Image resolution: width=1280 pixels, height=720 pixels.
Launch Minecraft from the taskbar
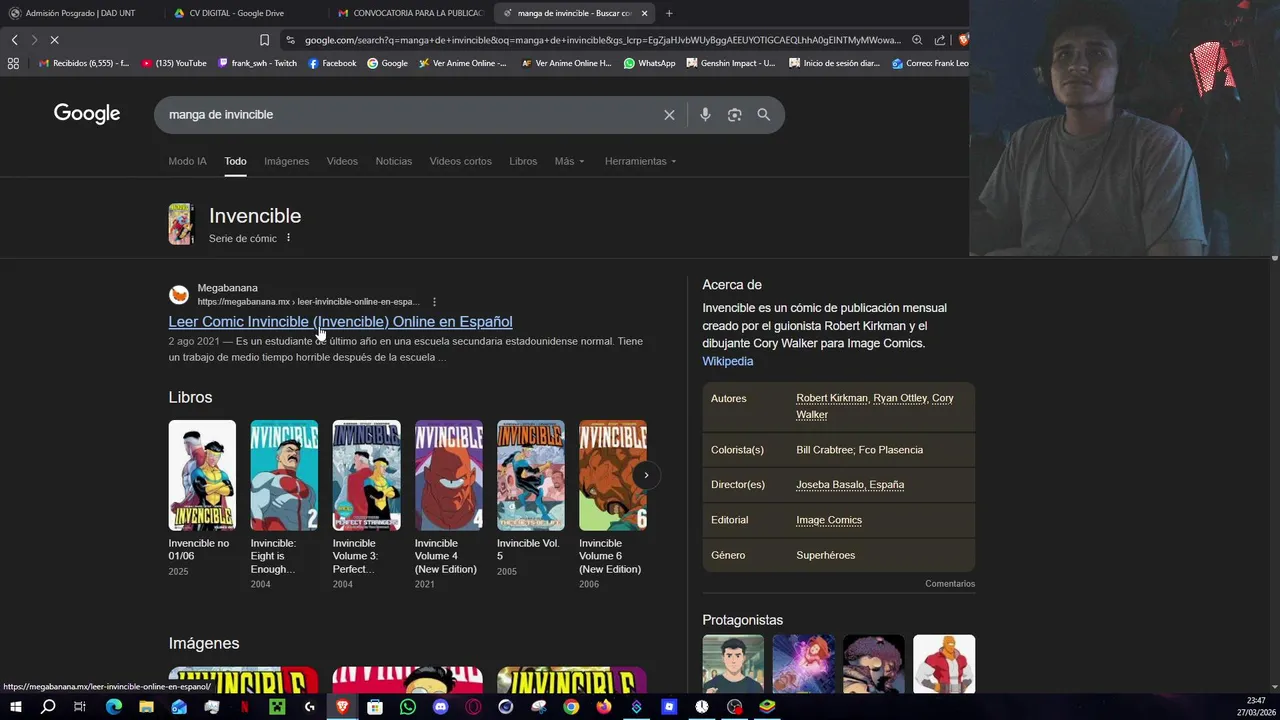277,707
